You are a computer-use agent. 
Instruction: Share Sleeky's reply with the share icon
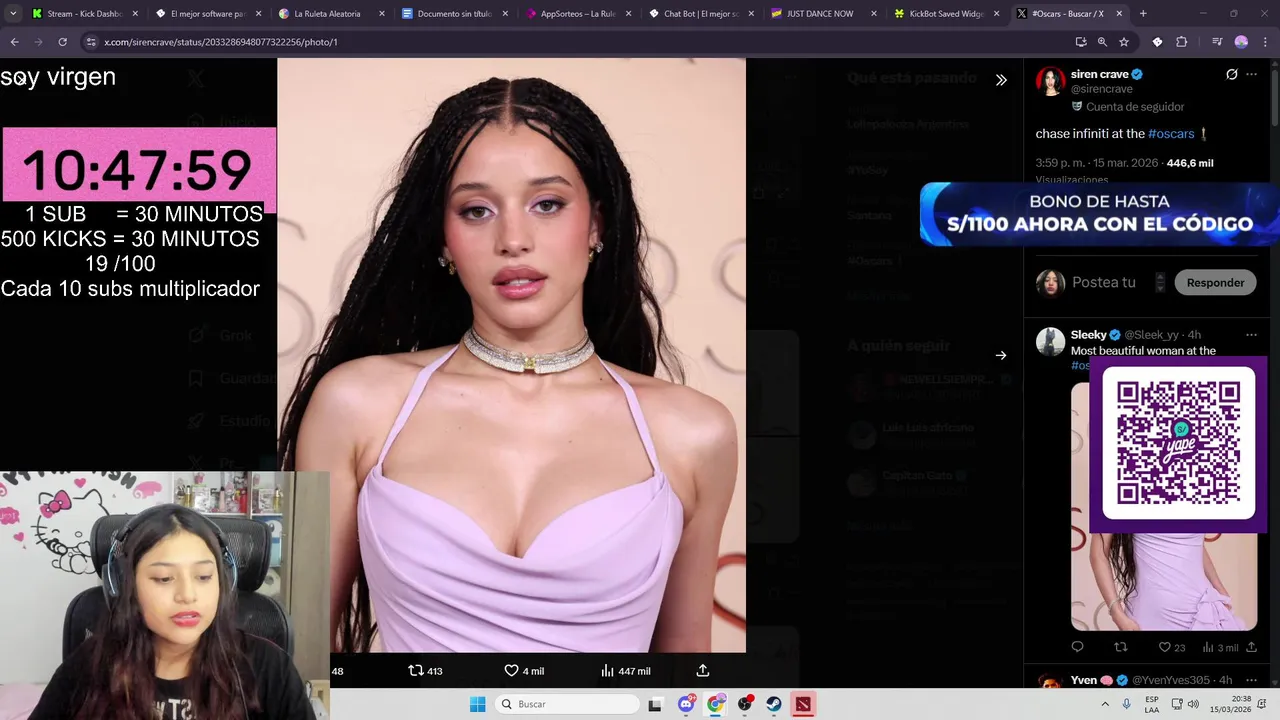pyautogui.click(x=1251, y=647)
